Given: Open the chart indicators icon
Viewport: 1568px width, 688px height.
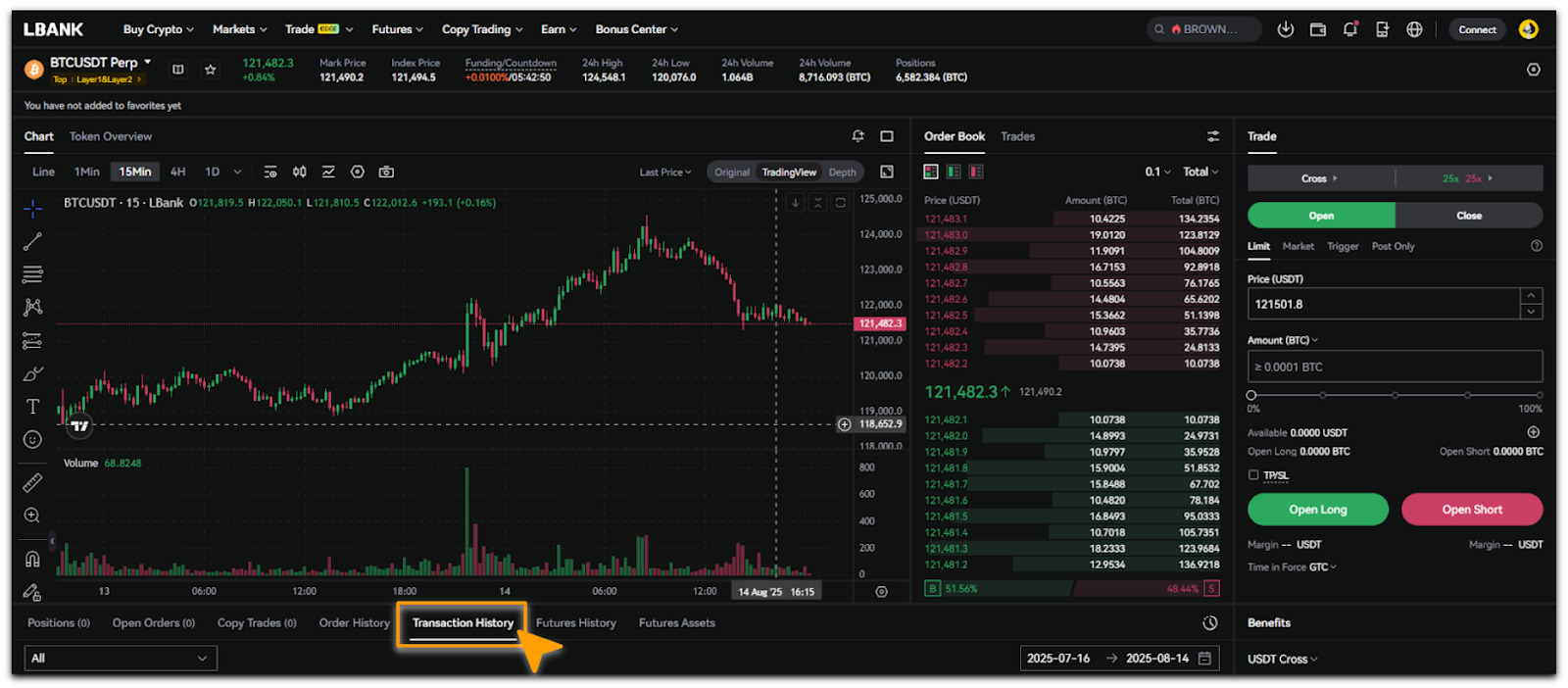Looking at the screenshot, I should [270, 172].
